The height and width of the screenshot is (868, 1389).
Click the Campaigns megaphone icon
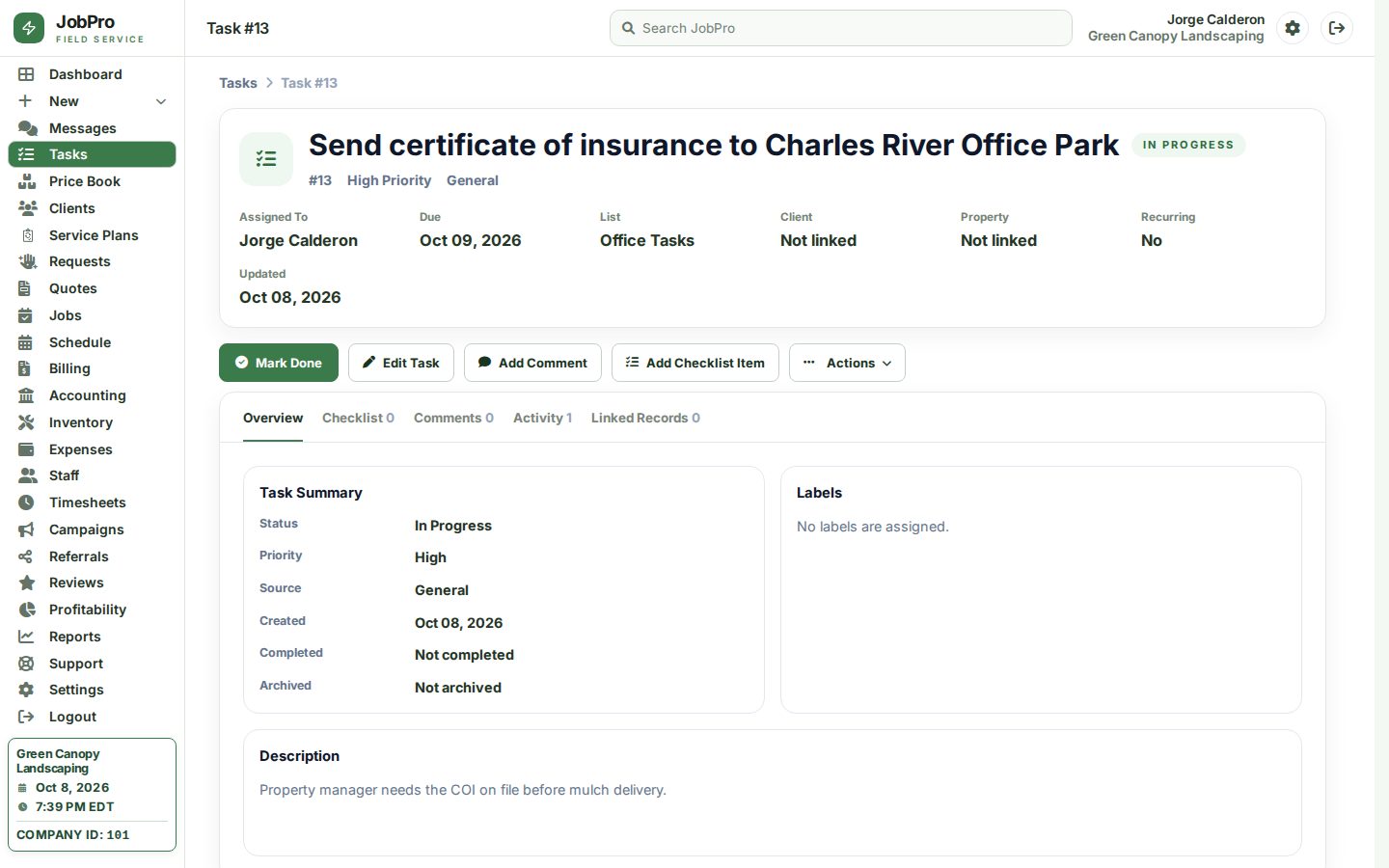coord(26,529)
